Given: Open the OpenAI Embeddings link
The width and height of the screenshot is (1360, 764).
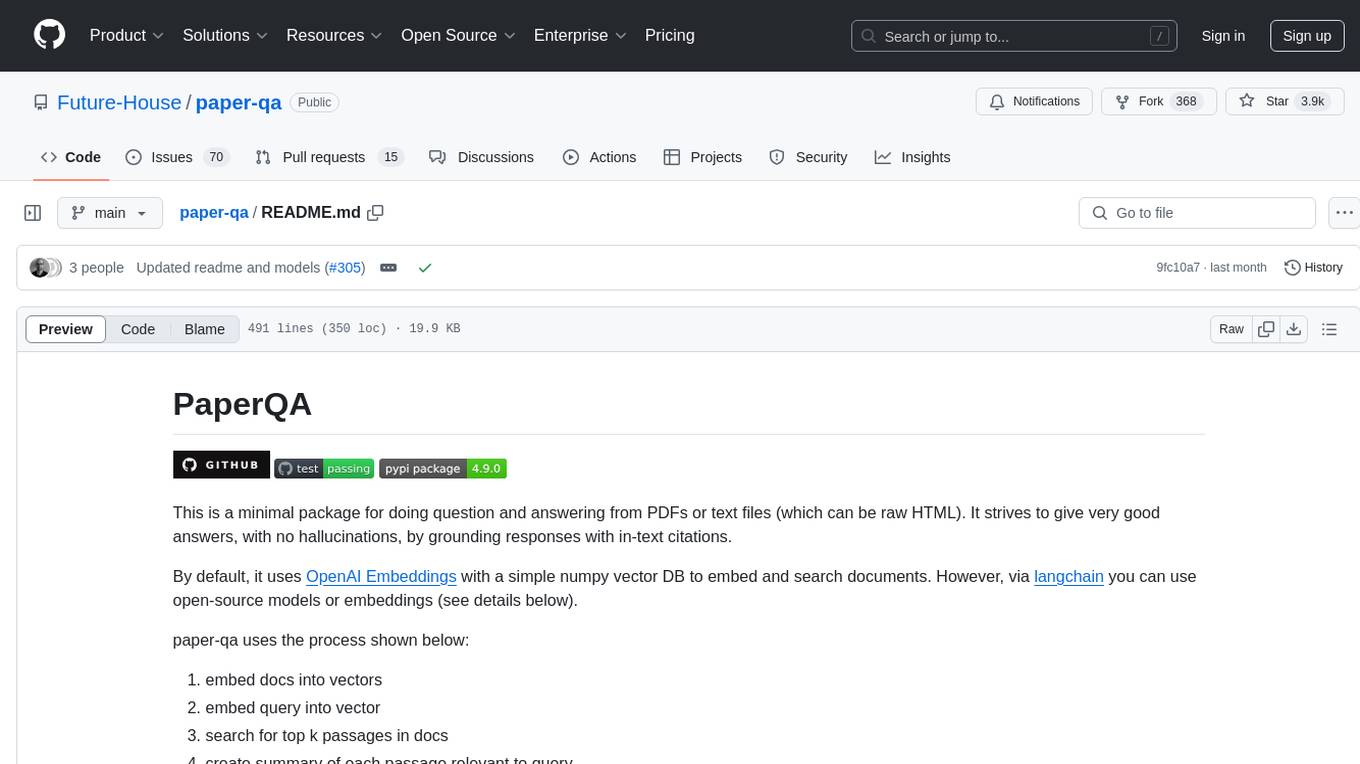Looking at the screenshot, I should pos(381,576).
